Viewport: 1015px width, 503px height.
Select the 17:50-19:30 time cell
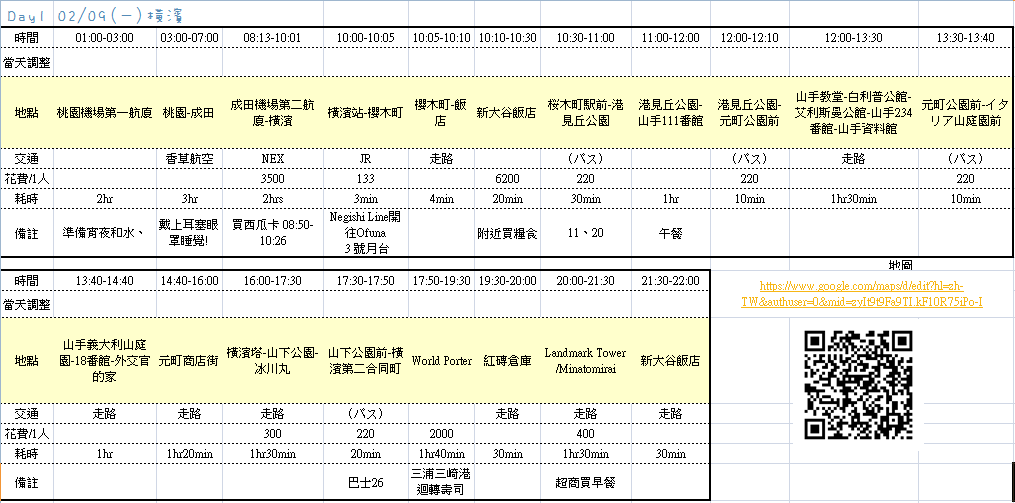point(441,281)
